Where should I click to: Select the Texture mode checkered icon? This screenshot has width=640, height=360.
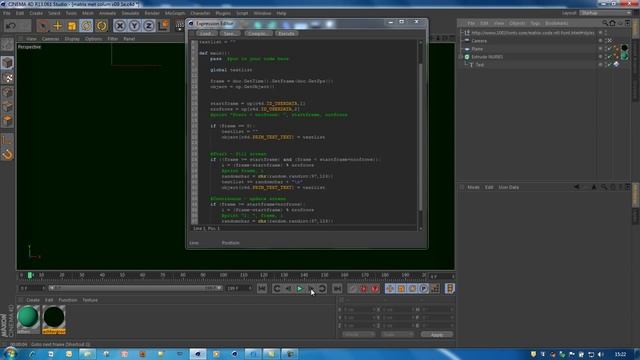(7, 78)
